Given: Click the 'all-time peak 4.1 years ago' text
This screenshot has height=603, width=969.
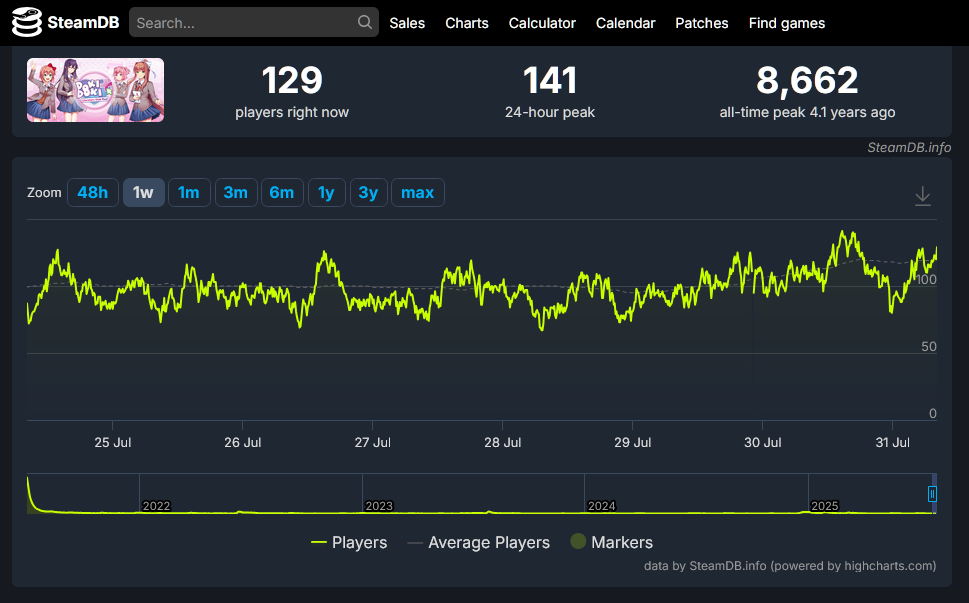Looking at the screenshot, I should coord(807,112).
